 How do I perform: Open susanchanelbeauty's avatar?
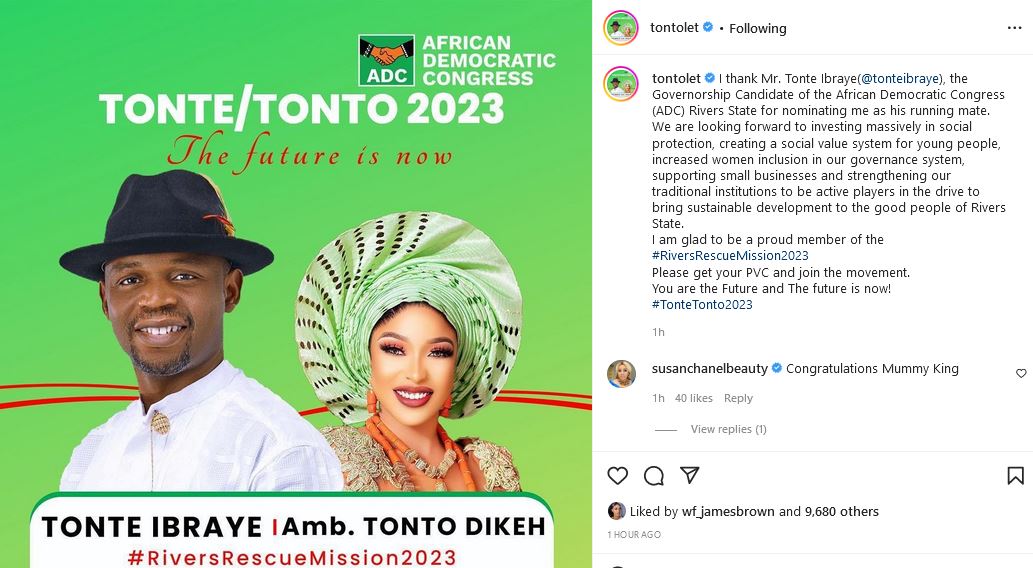[621, 373]
